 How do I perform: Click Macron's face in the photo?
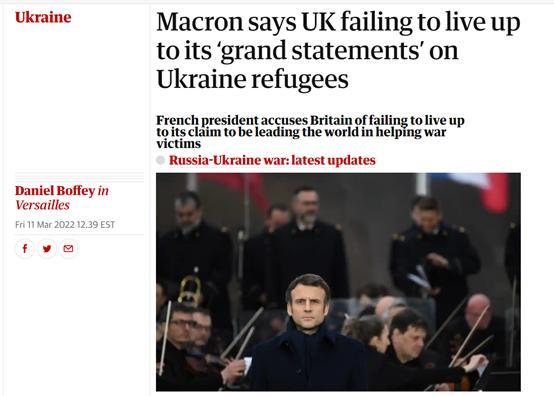click(307, 303)
